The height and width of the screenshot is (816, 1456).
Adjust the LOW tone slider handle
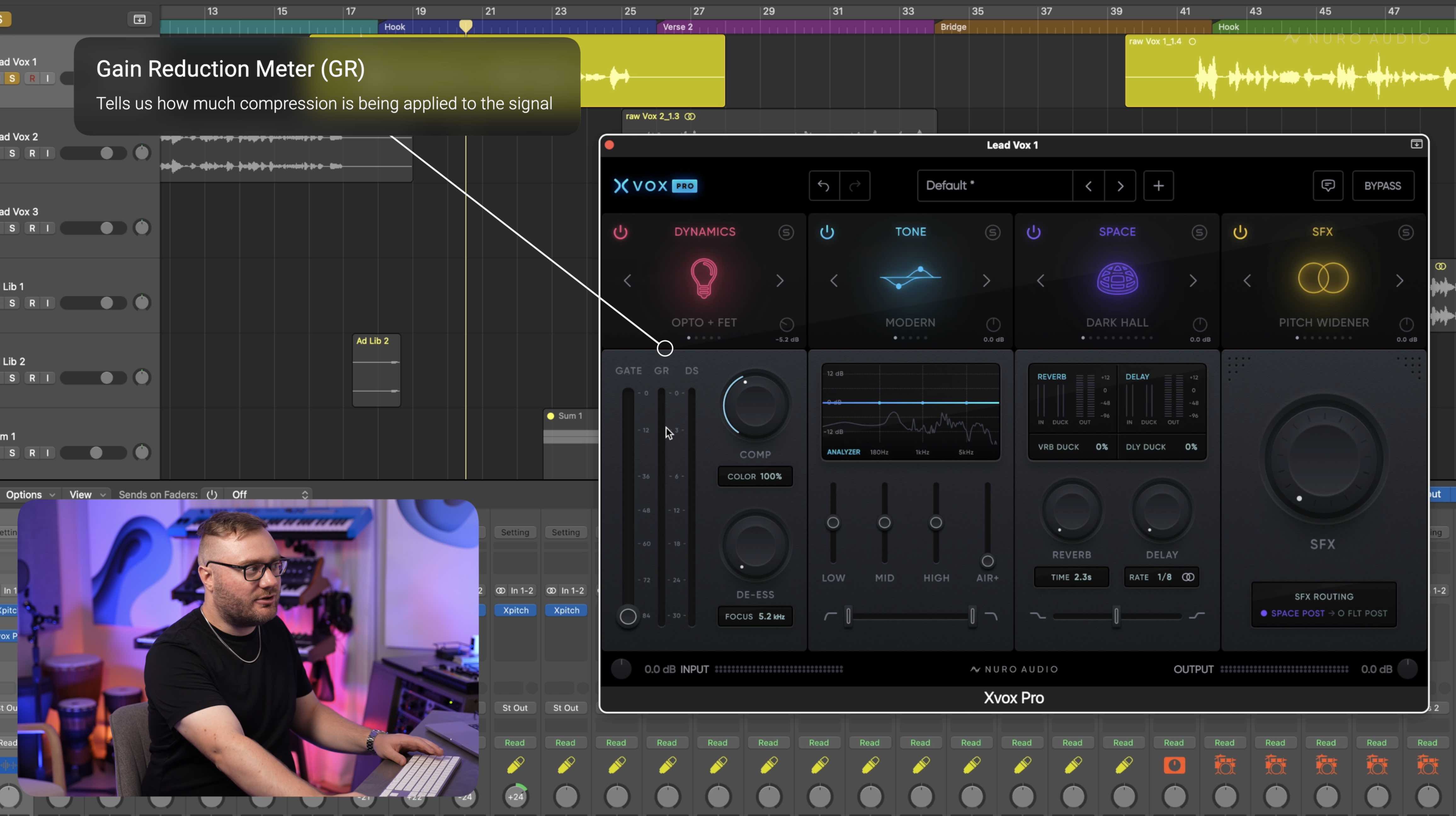(833, 523)
